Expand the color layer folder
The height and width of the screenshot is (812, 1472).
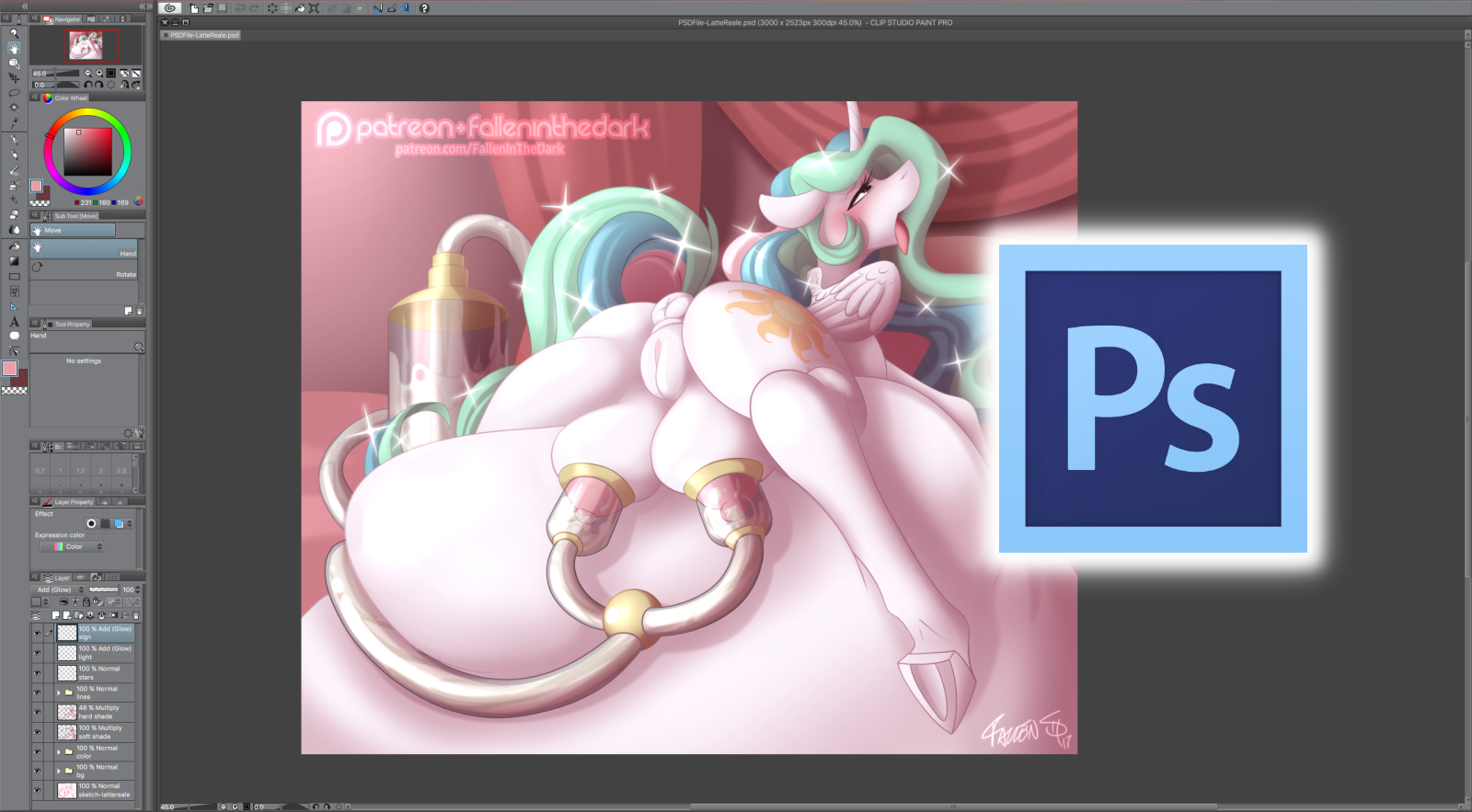tap(59, 751)
